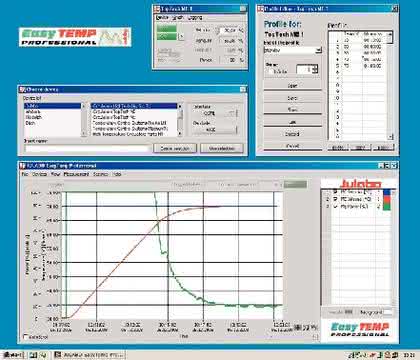
Task: Click first quick launch icon on taskbar
Action: pyautogui.click(x=33, y=355)
